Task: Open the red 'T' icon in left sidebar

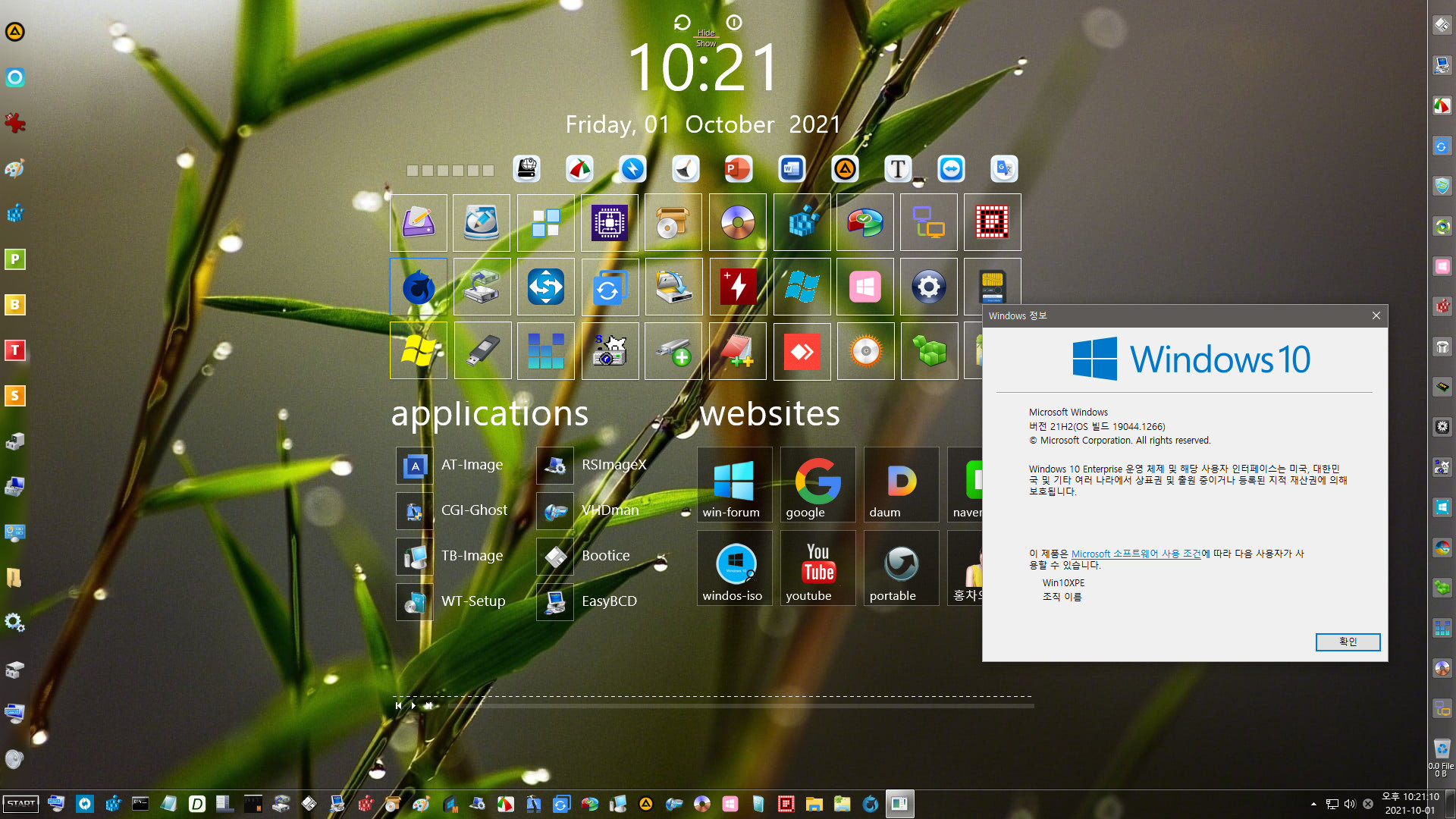Action: pos(15,350)
